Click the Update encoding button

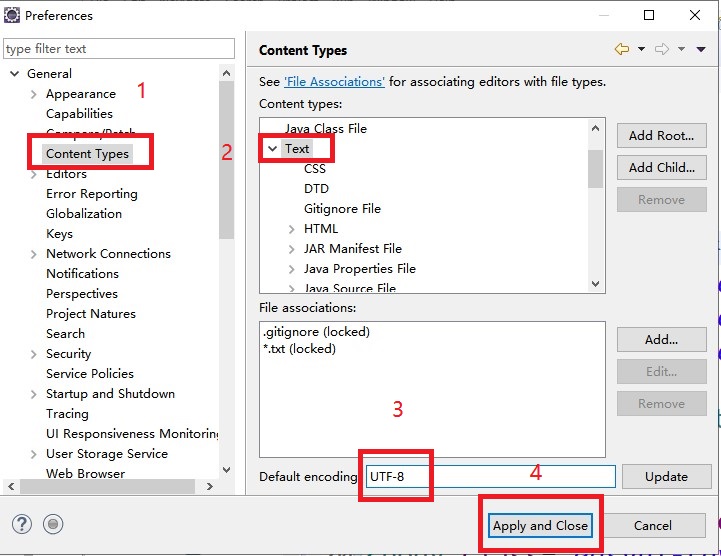click(666, 476)
